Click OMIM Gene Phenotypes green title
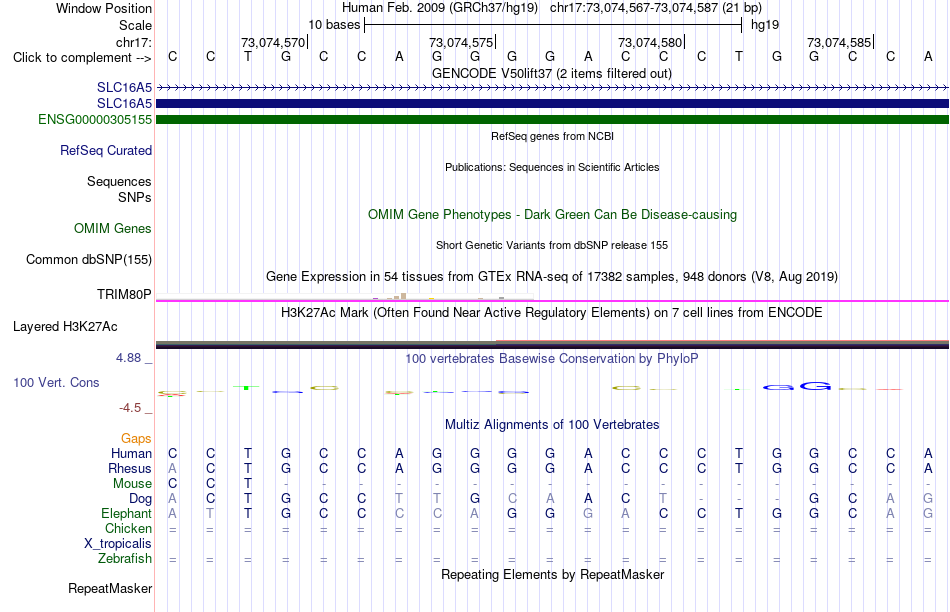 click(553, 215)
